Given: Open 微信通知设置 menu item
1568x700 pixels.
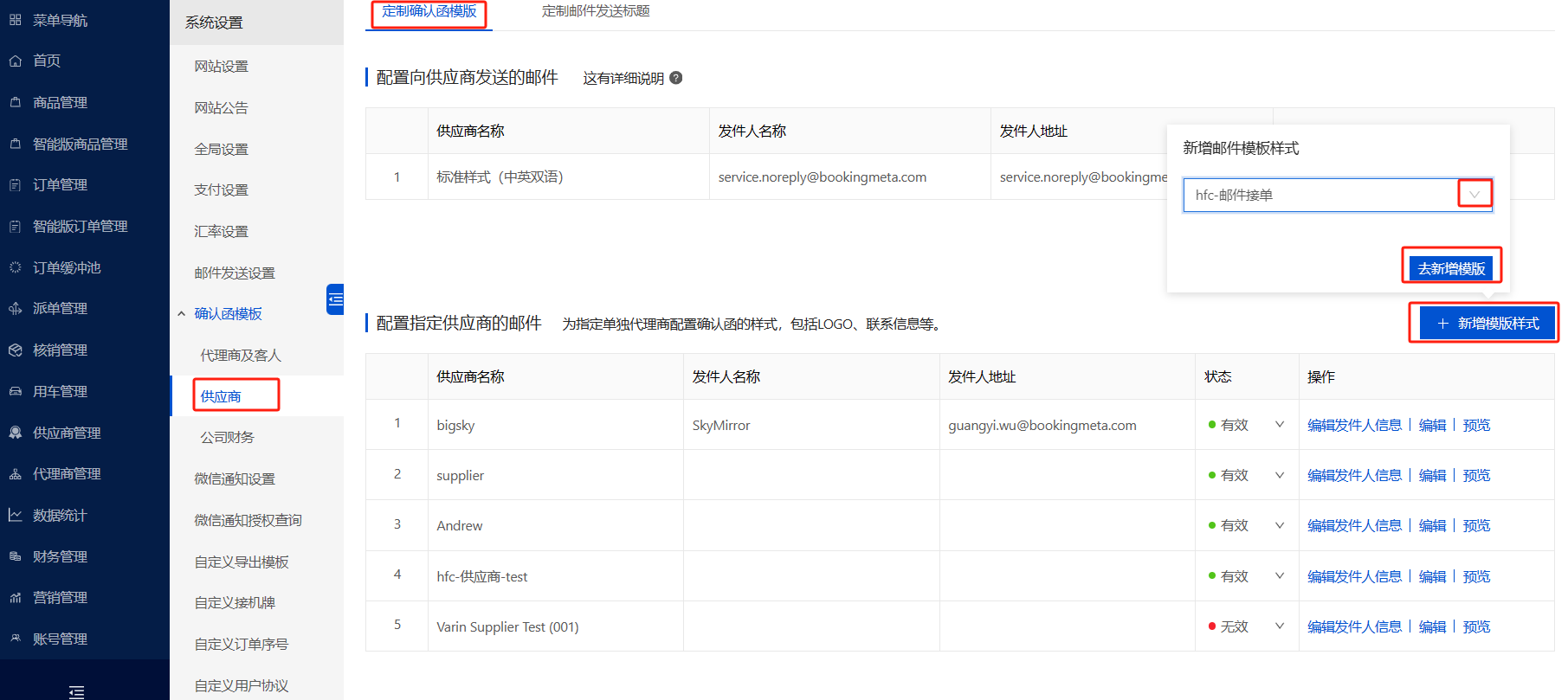Looking at the screenshot, I should (x=235, y=478).
